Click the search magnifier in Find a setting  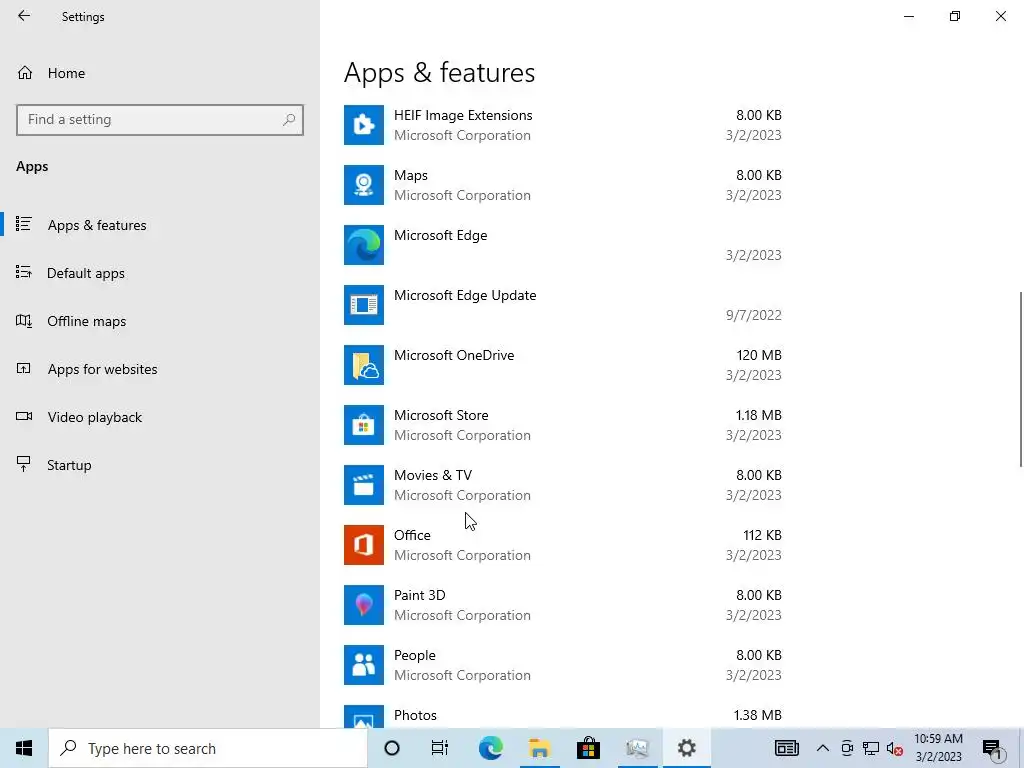point(289,120)
